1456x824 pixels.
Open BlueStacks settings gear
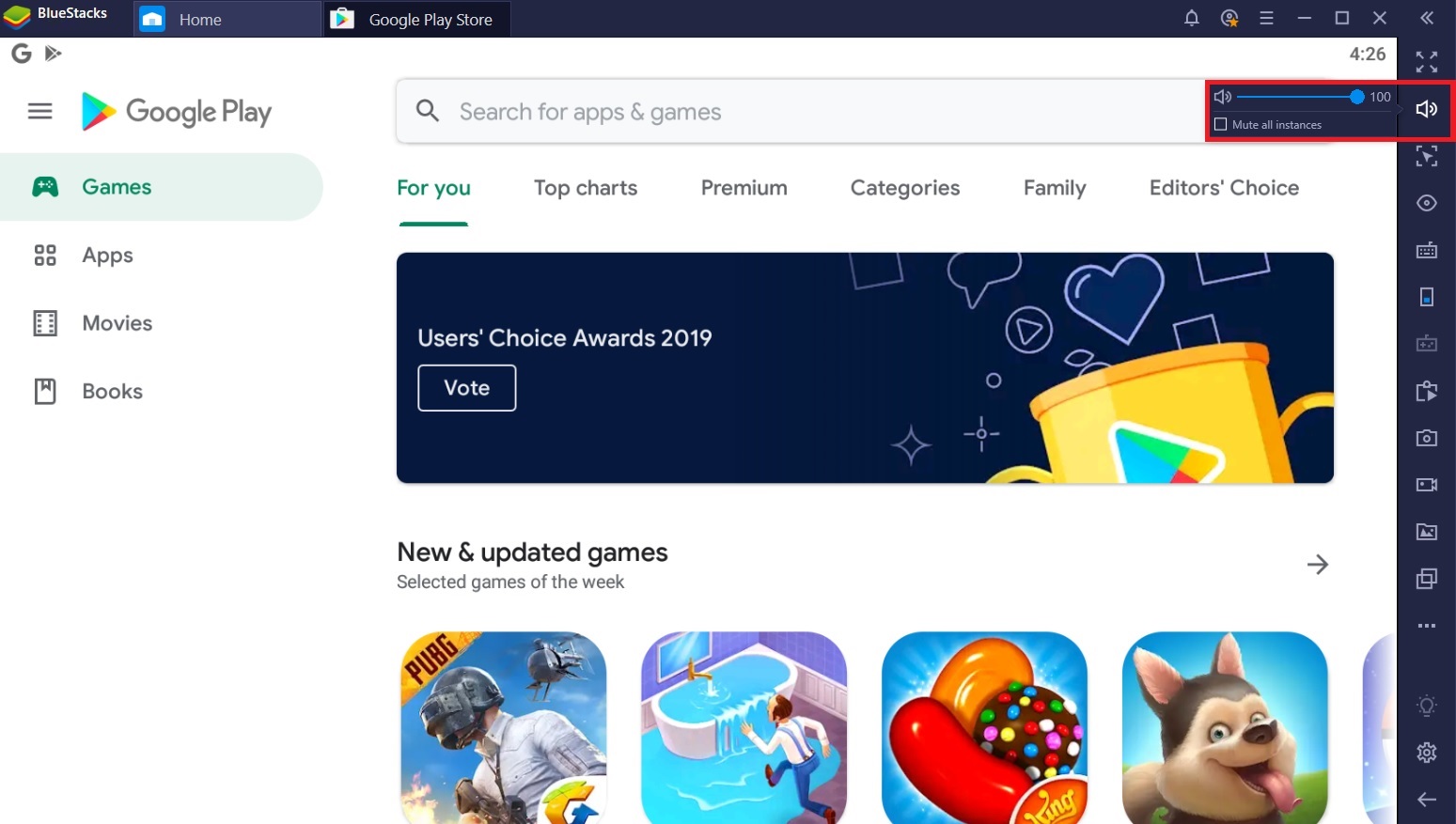point(1426,753)
